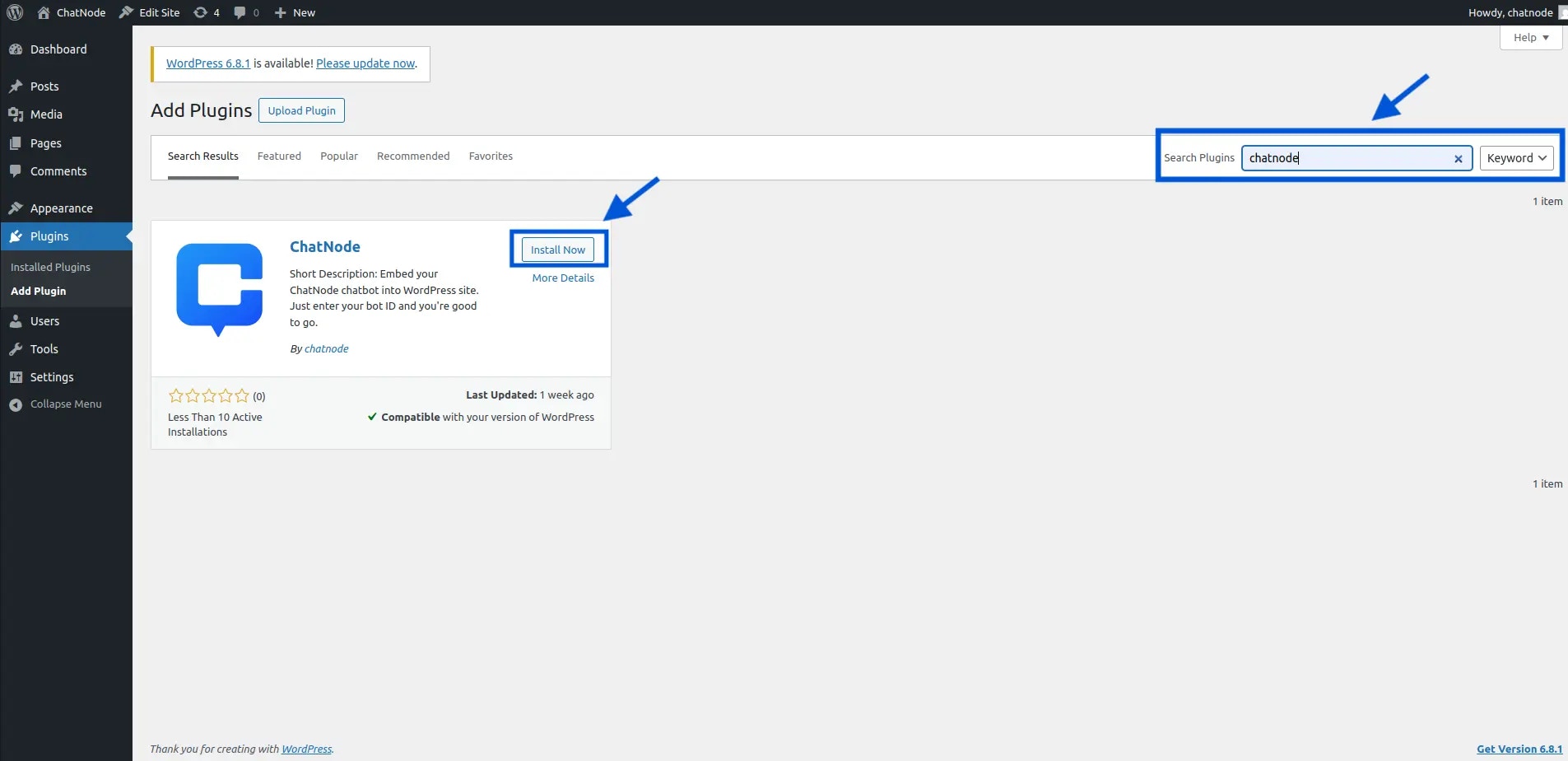
Task: Install the ChatNode plugin now
Action: click(x=558, y=250)
